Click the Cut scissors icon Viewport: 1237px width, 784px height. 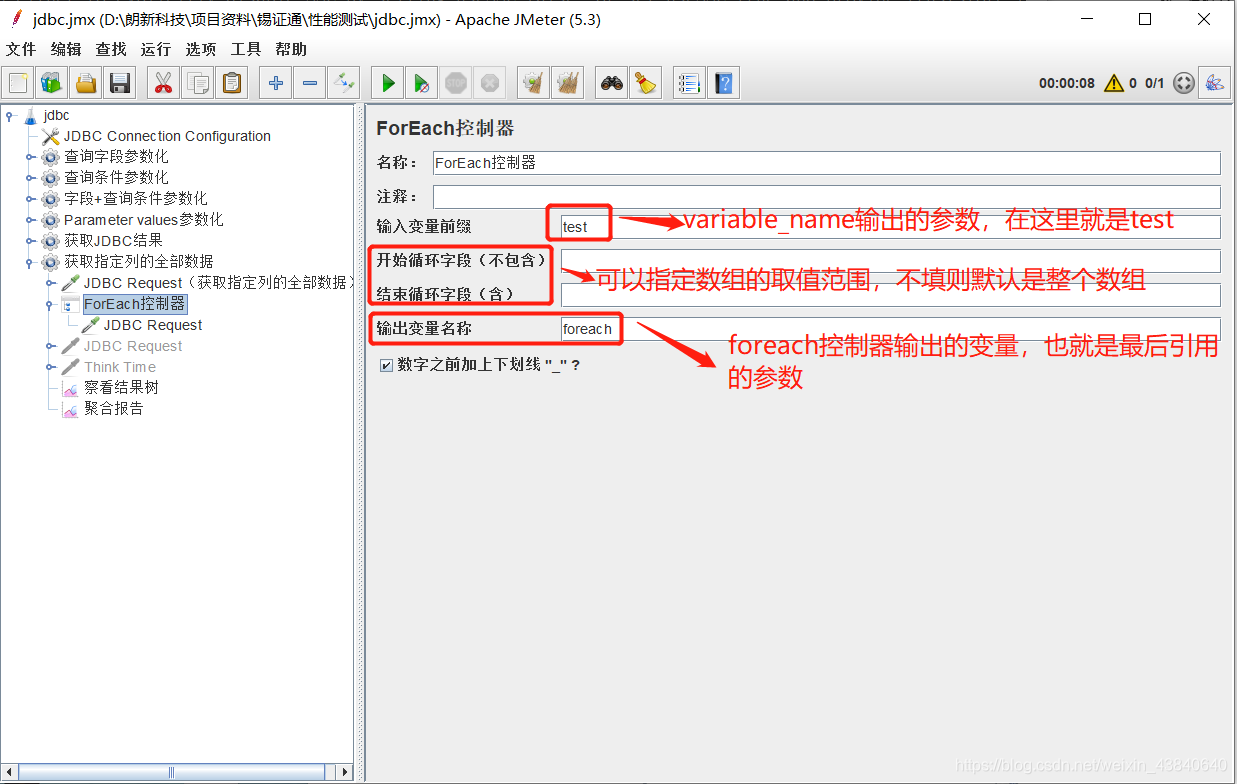coord(162,83)
